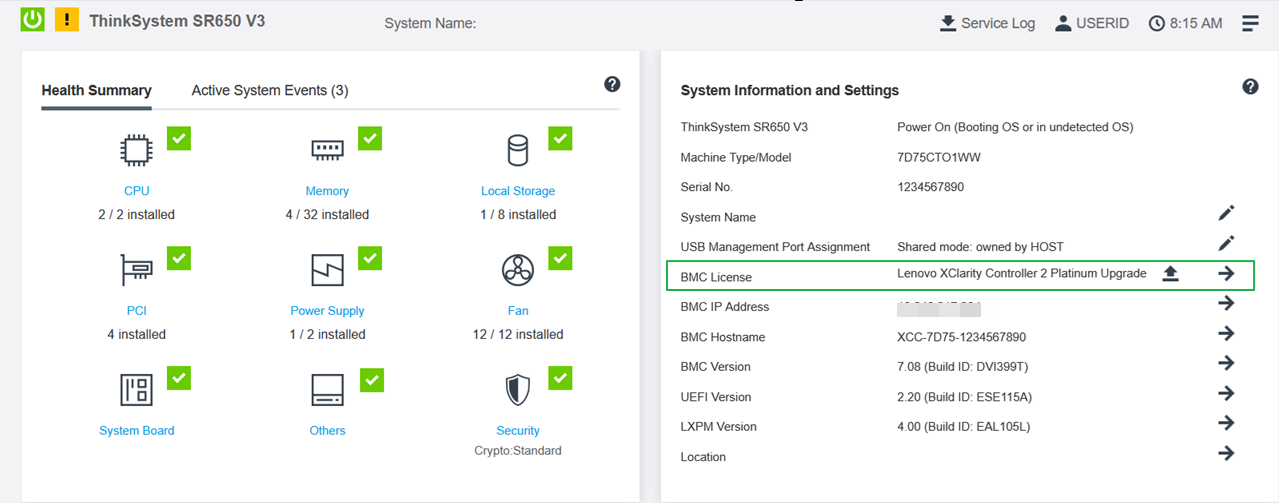Screen dimensions: 1279x503
Task: Open the CPU details link
Action: (137, 191)
